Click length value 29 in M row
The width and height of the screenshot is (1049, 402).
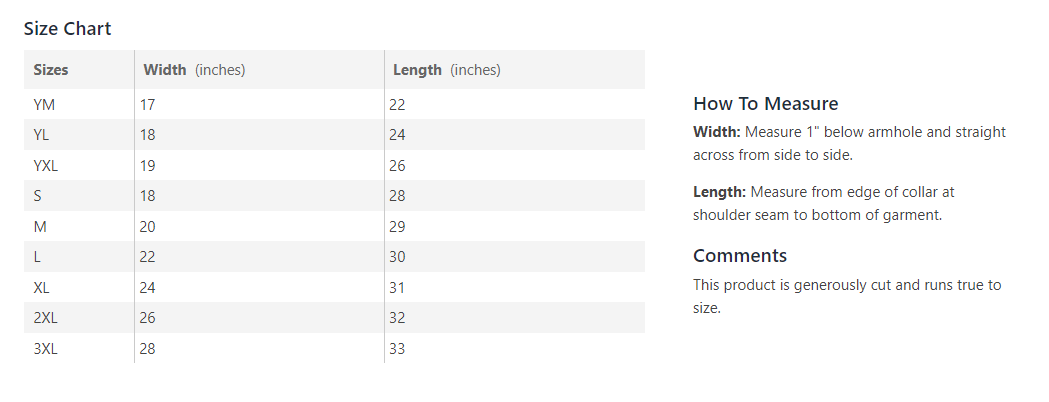coord(397,227)
